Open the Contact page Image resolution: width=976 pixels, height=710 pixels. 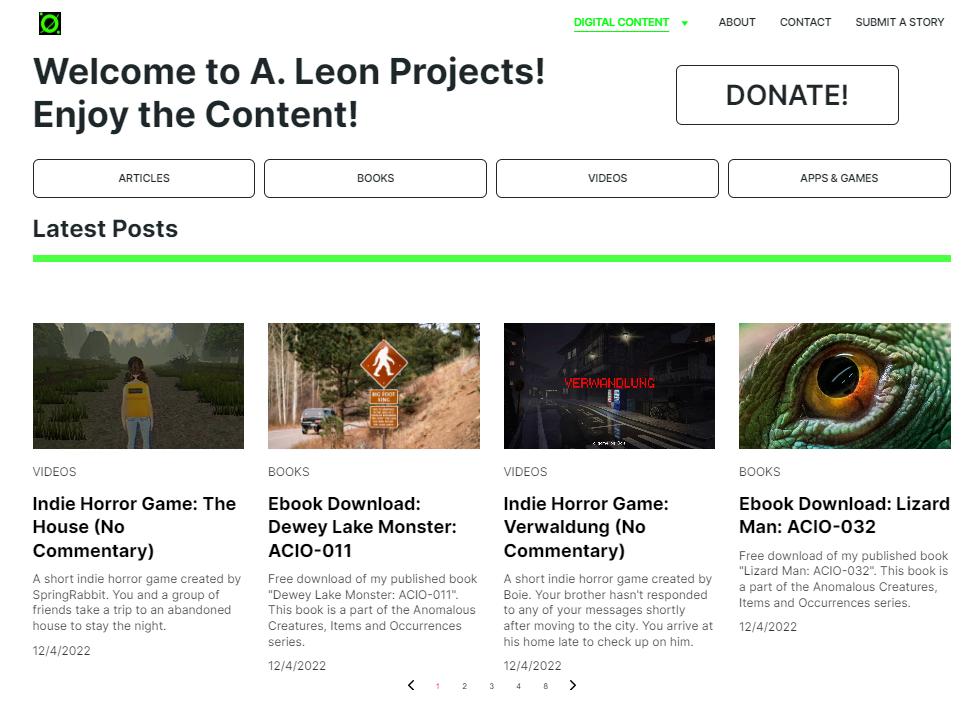click(x=805, y=22)
